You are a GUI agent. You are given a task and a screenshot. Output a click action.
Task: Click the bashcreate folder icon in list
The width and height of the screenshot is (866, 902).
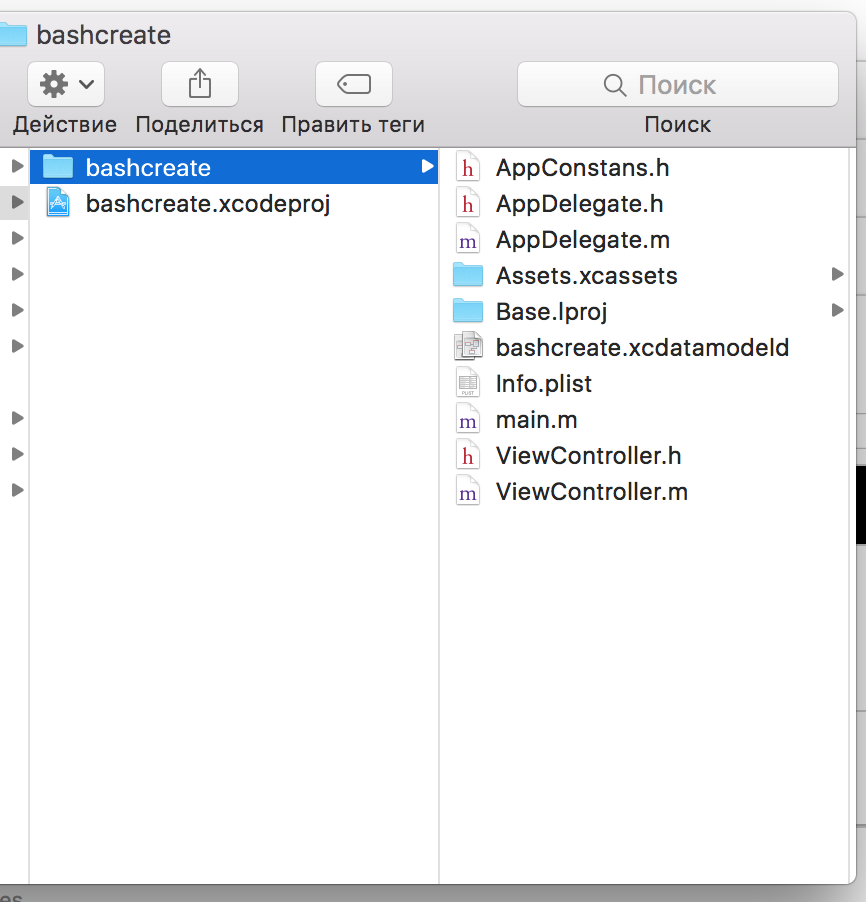click(58, 166)
